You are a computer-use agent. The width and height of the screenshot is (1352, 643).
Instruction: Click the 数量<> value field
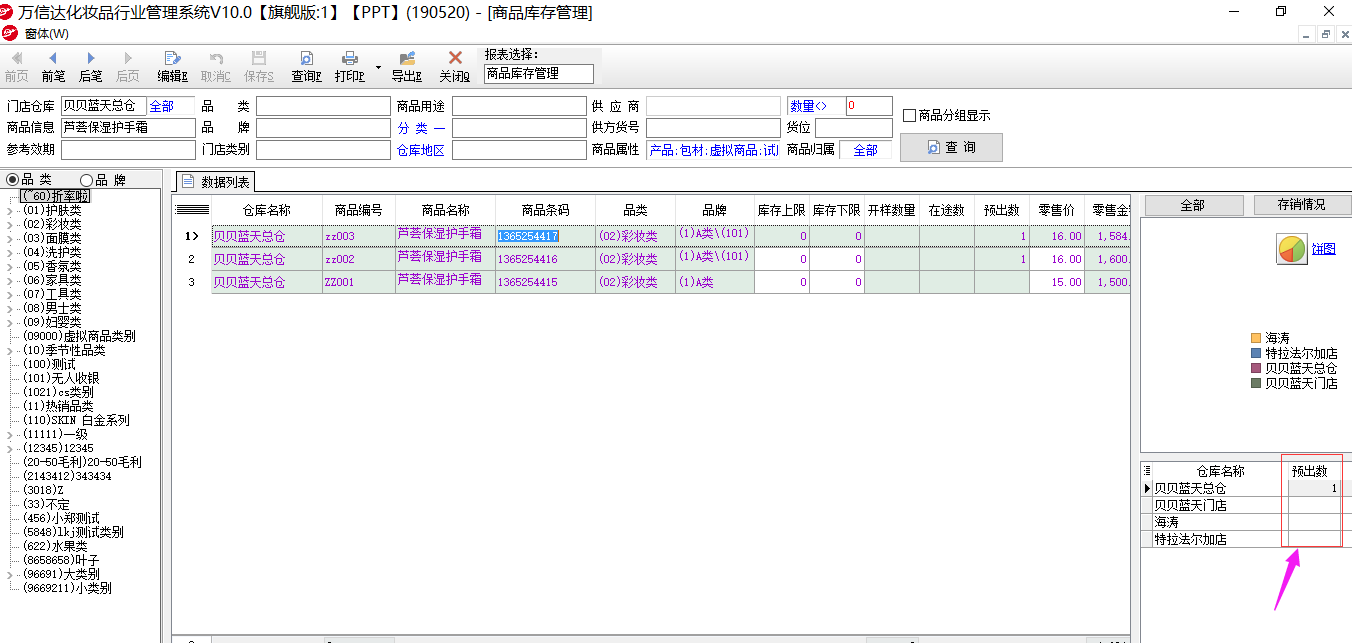pos(869,106)
